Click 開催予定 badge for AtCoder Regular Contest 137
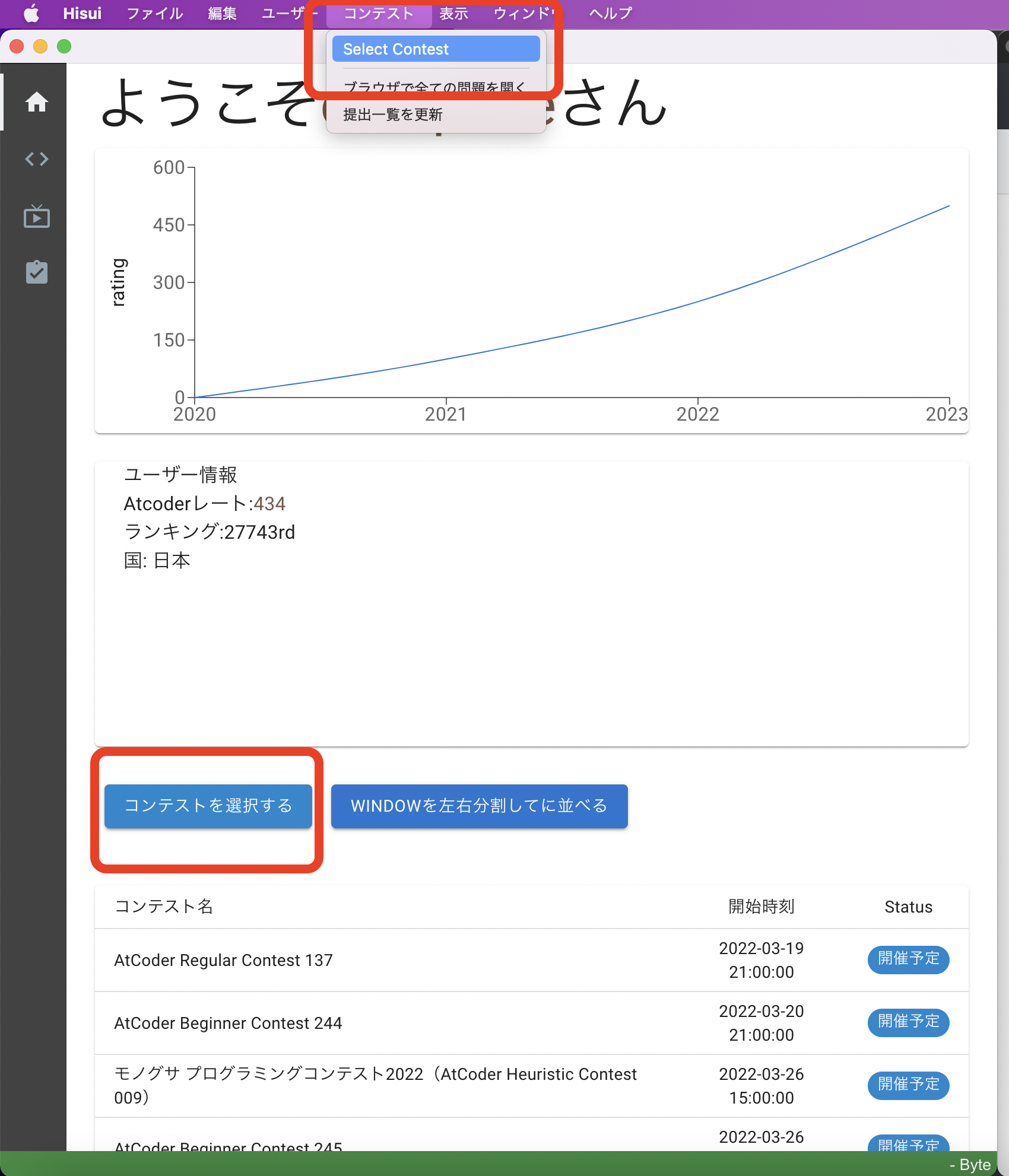 pos(908,959)
